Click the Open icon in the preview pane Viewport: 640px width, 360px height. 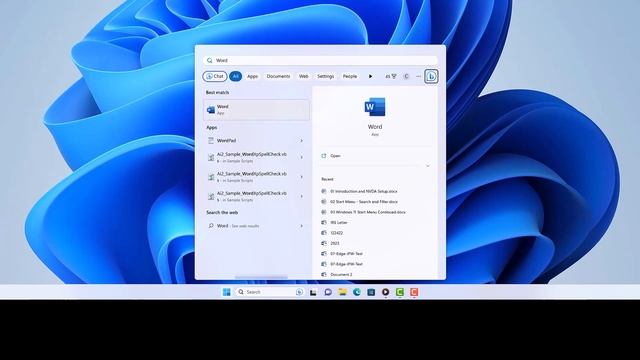click(x=324, y=156)
